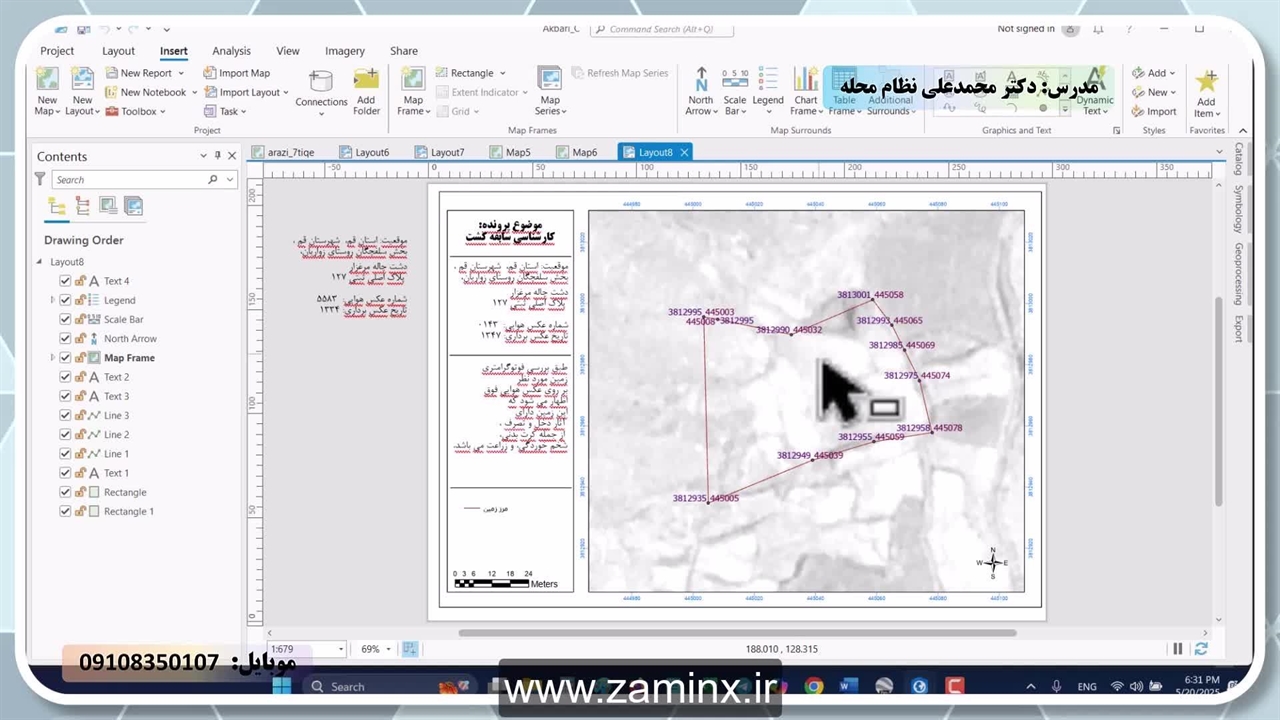This screenshot has width=1280, height=720.
Task: Open the Project ribbon tab
Action: (57, 51)
